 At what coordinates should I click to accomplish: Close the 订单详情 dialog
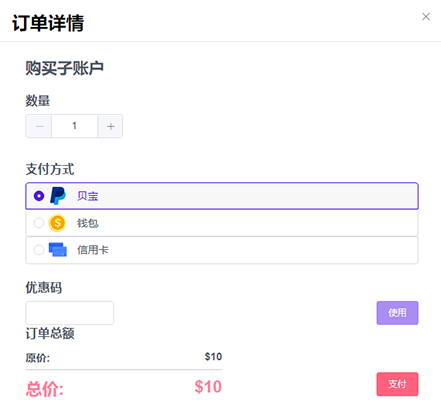tap(426, 17)
